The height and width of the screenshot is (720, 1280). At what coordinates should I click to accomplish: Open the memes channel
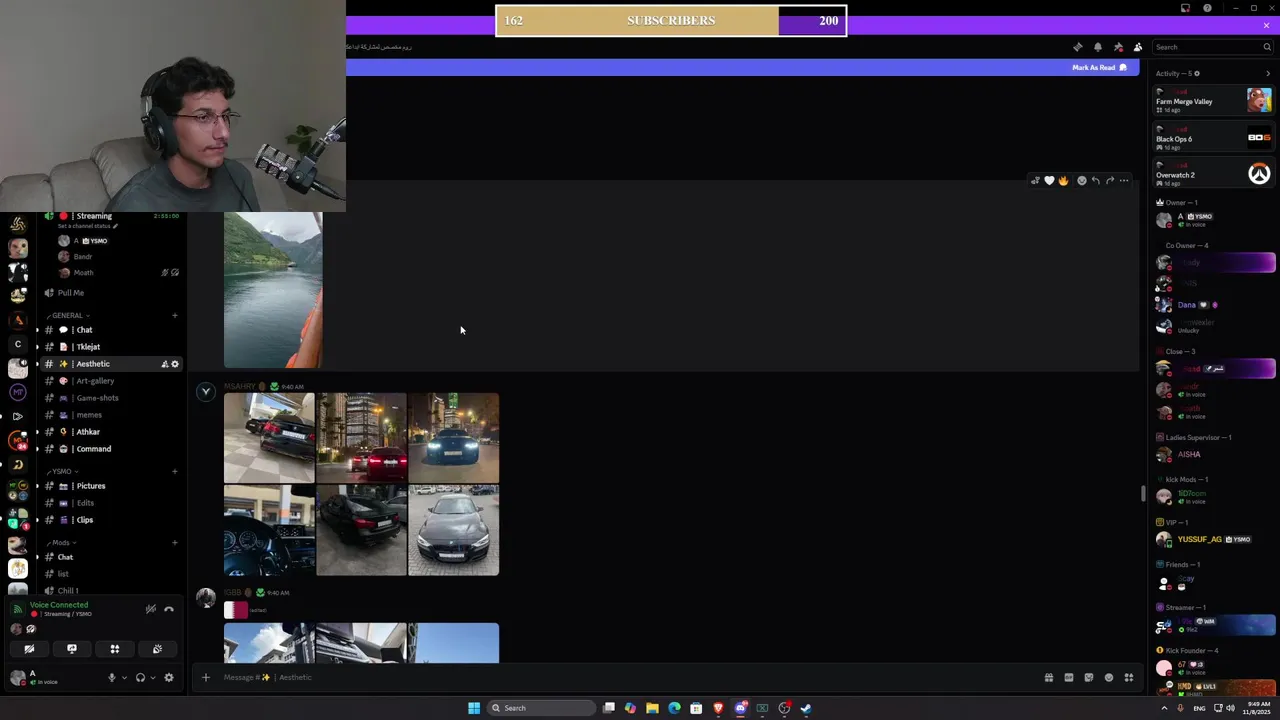click(108, 415)
